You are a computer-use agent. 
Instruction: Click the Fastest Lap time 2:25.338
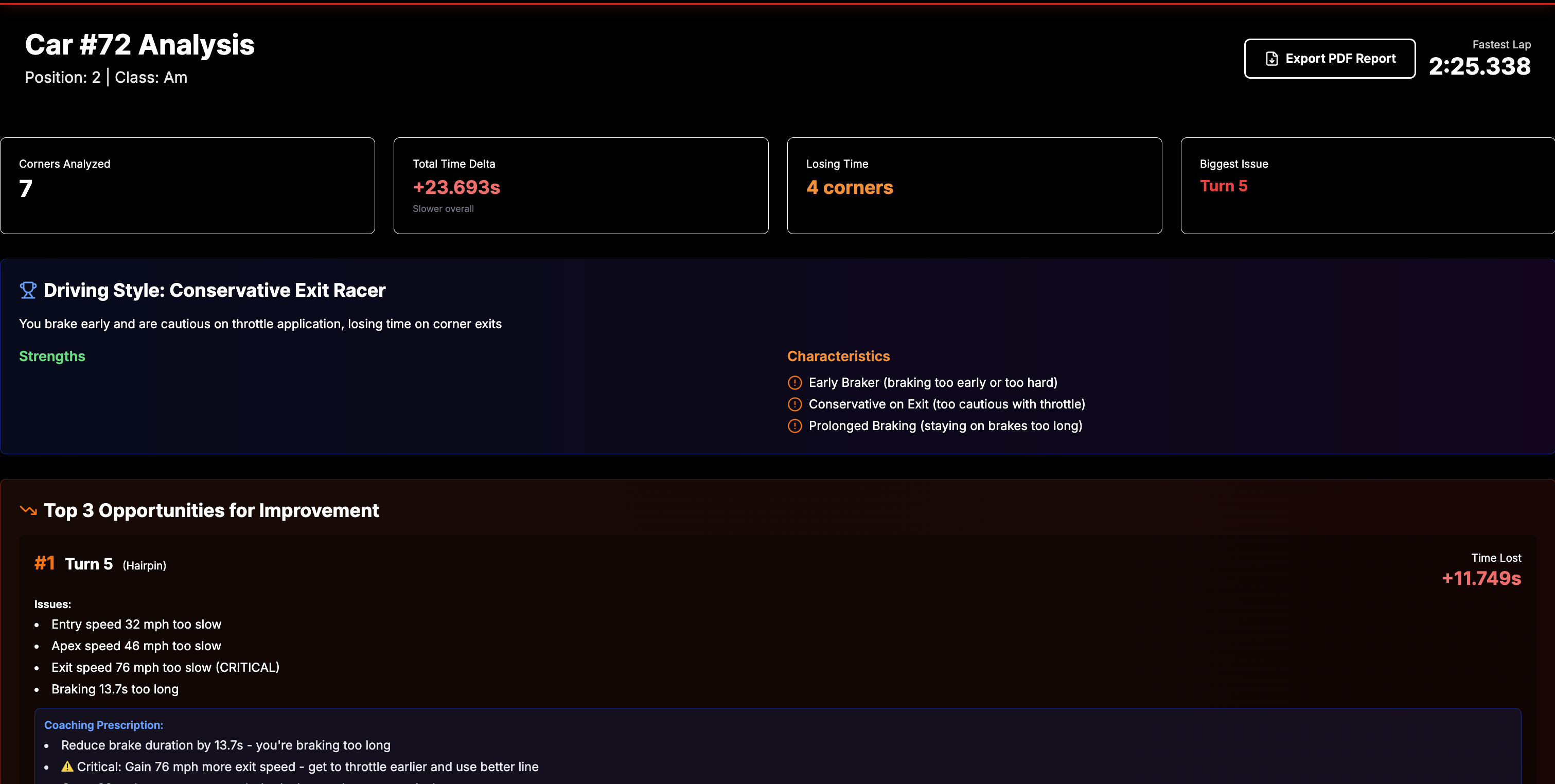coord(1479,66)
